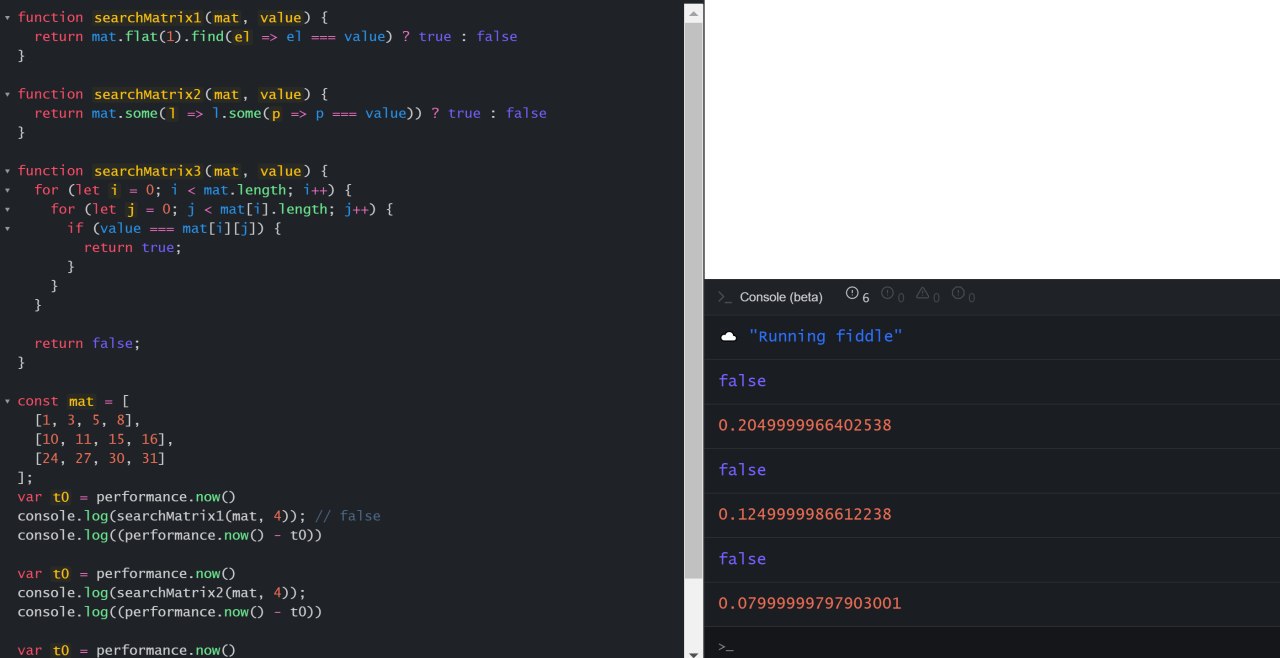Screen dimensions: 1280x658
Task: Click the code editor vertical scrollbar thumb
Action: point(694,300)
